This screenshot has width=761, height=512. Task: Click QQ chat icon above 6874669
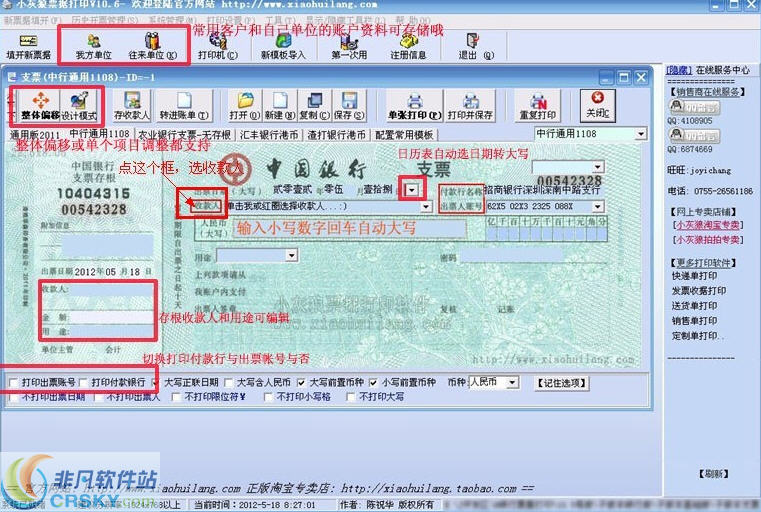tap(694, 135)
